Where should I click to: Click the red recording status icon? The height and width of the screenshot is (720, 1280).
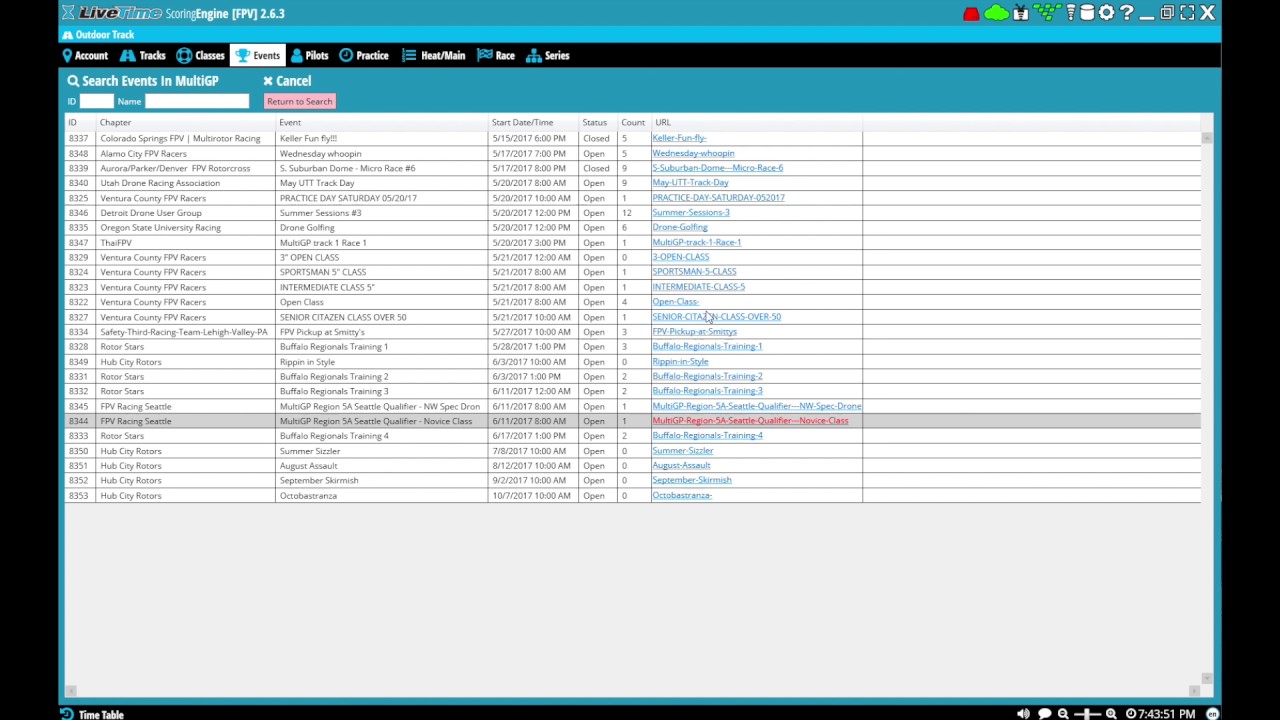pyautogui.click(x=971, y=14)
